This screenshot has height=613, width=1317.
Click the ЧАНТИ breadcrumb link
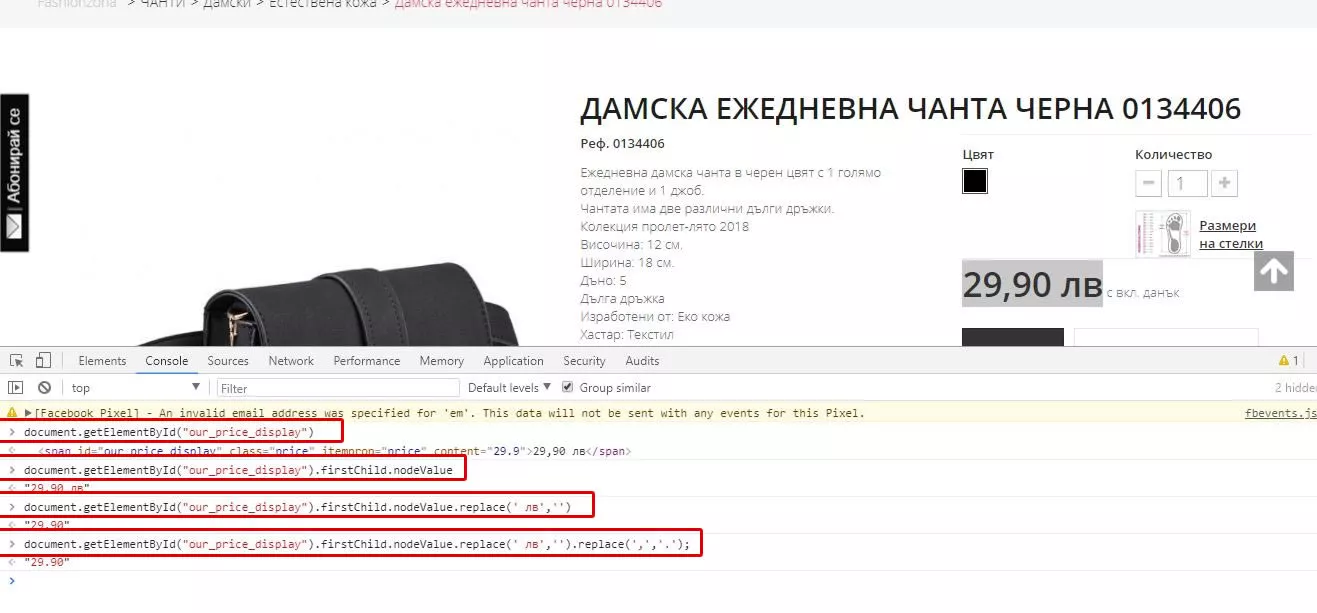pyautogui.click(x=162, y=4)
